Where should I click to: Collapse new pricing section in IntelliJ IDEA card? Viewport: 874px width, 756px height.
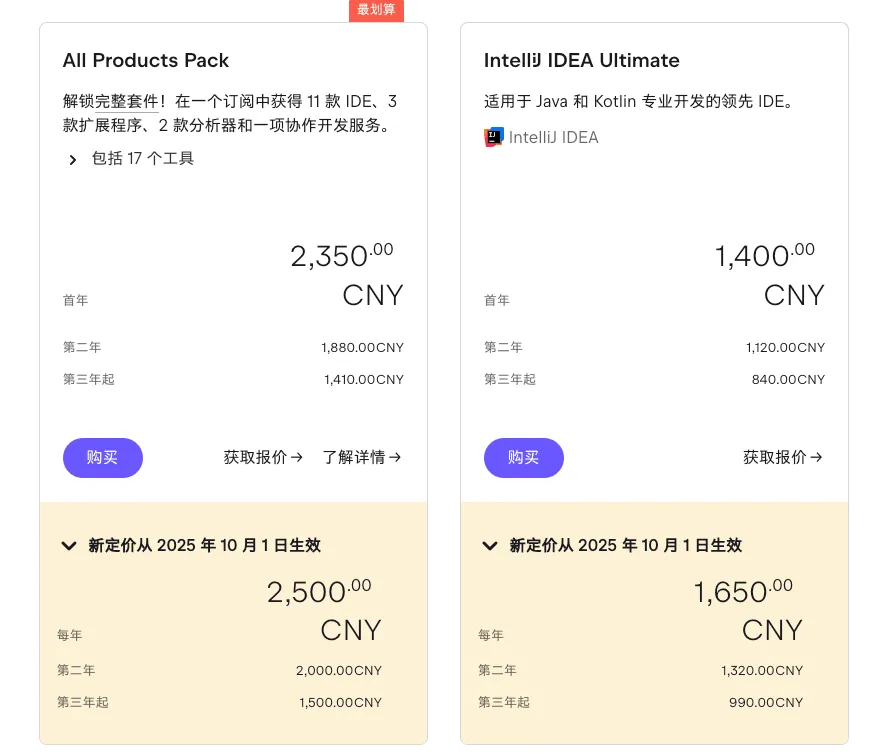(490, 546)
